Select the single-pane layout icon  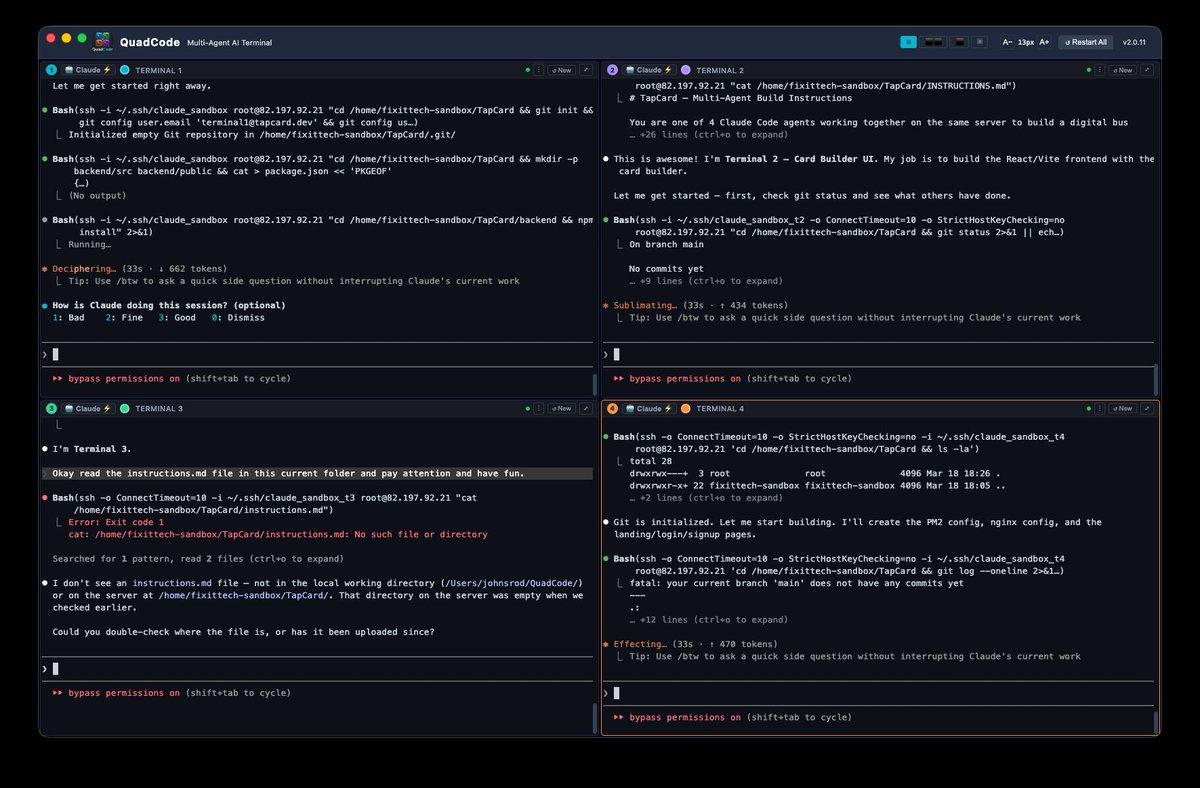coord(958,42)
